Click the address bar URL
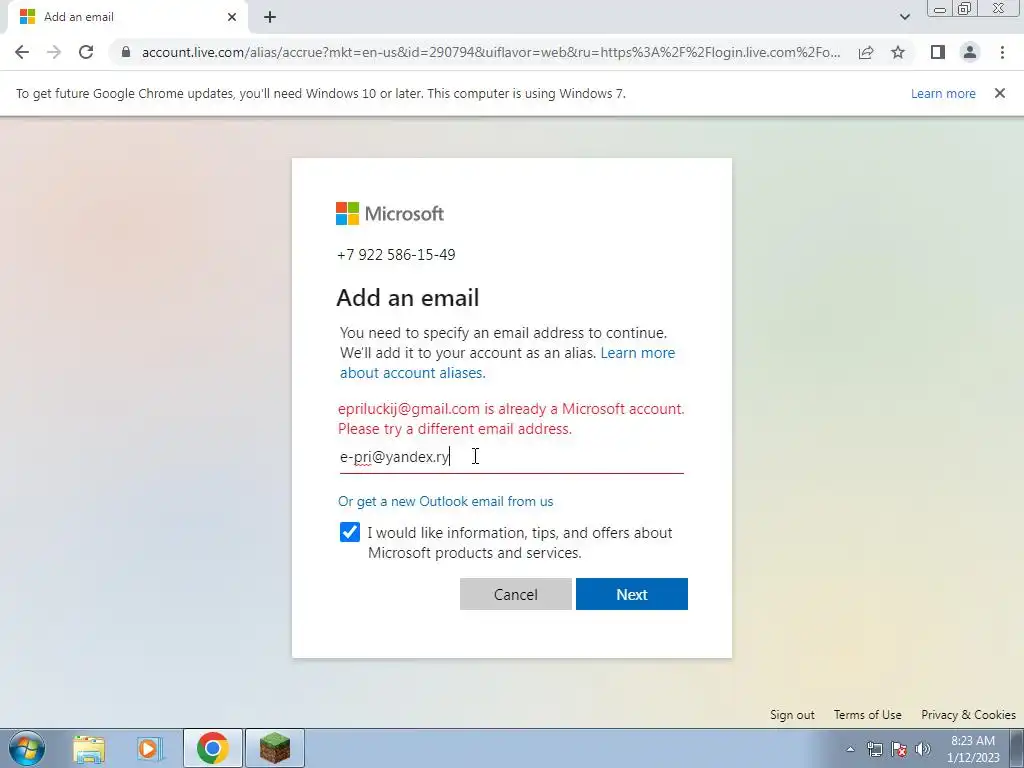 point(491,52)
